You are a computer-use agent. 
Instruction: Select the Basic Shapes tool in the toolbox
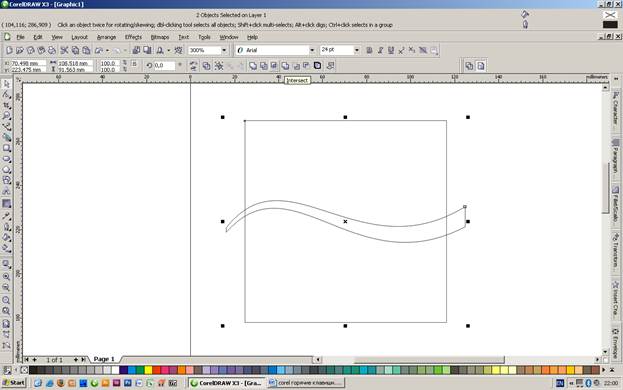[x=6, y=180]
